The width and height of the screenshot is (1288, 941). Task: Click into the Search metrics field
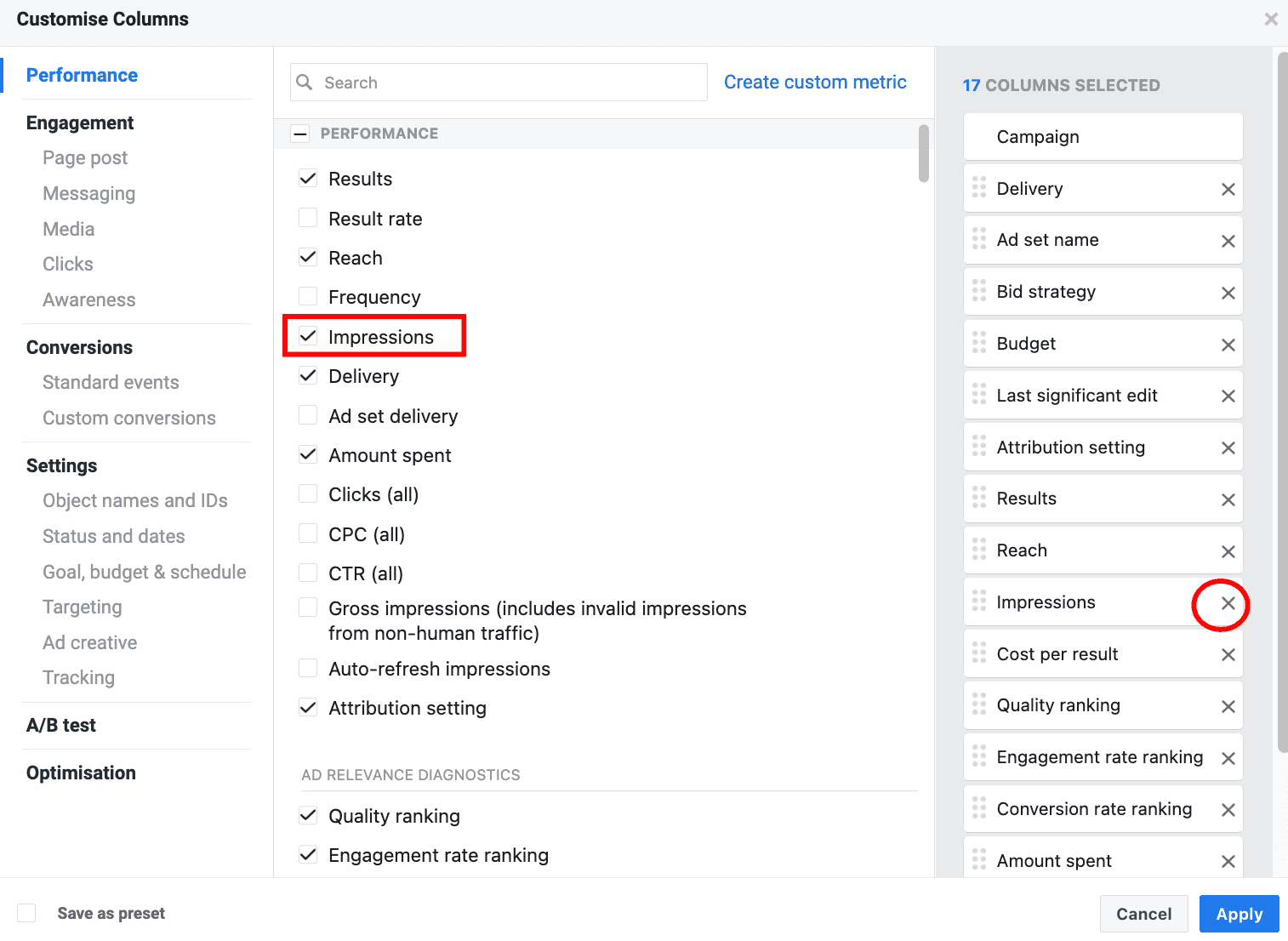pyautogui.click(x=510, y=83)
